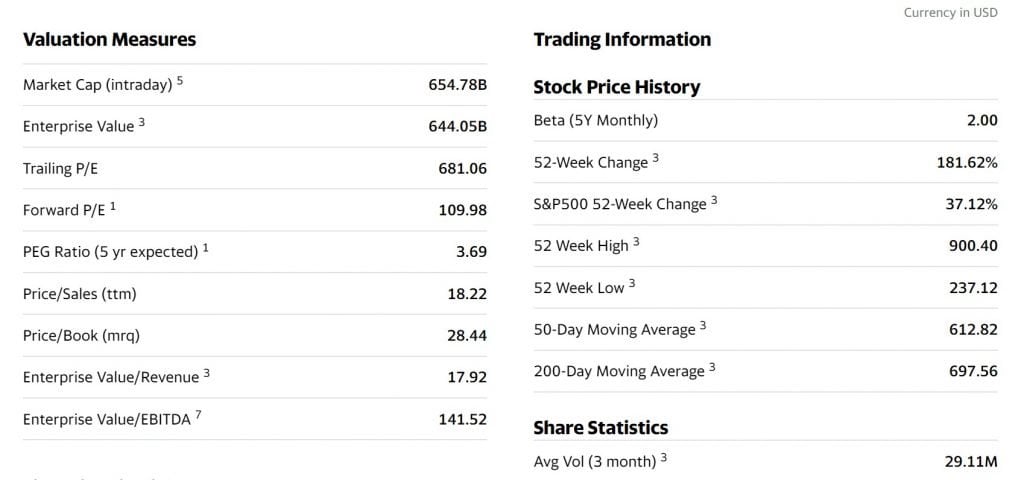Click the S&P500 52-Week Change label

[x=620, y=204]
